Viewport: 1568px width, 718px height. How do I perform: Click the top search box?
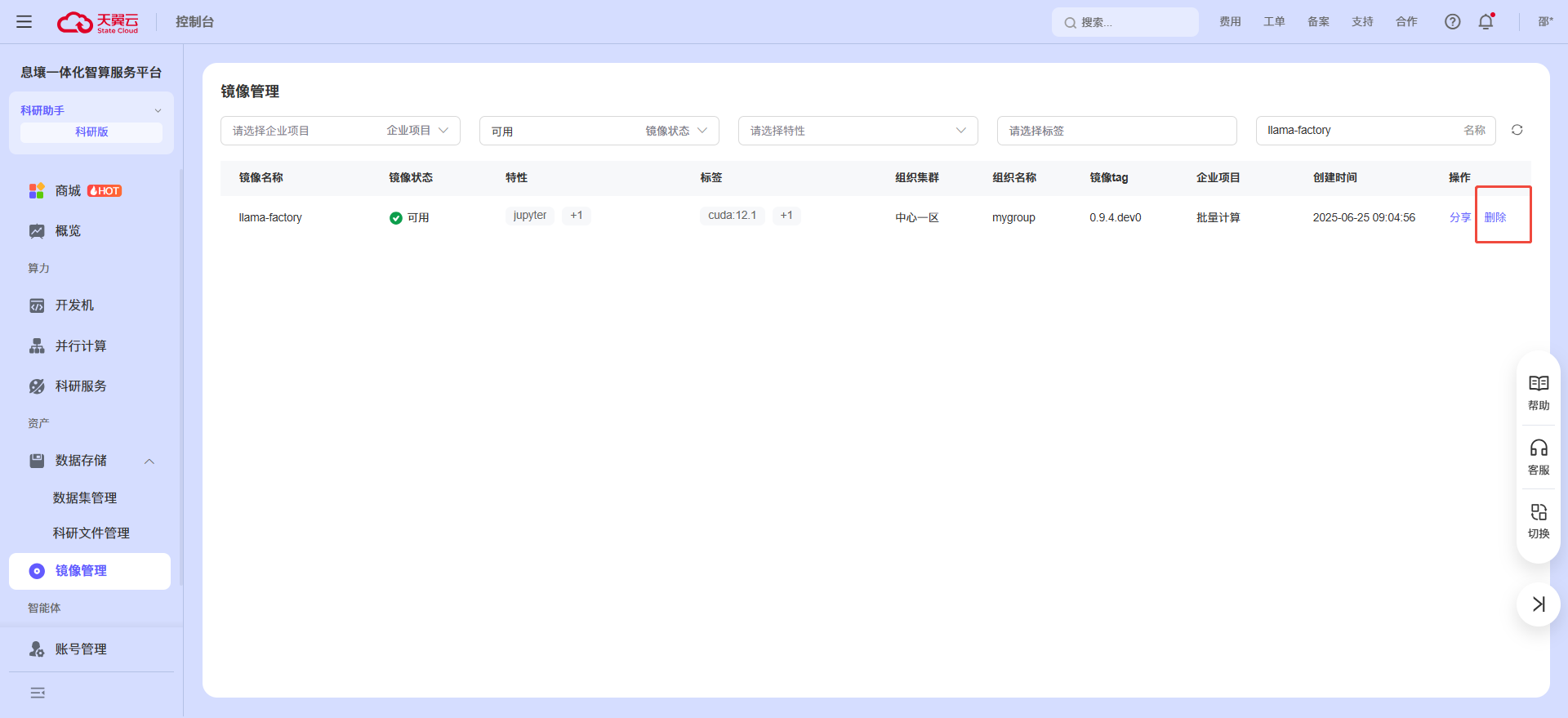(1125, 22)
